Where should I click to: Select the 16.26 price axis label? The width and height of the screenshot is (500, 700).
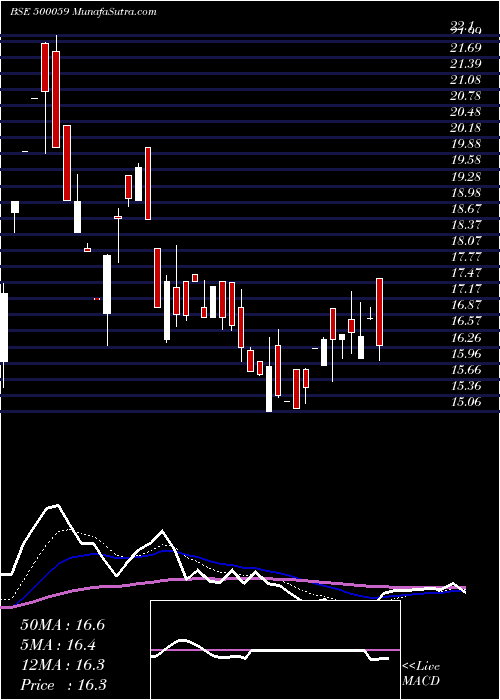(466, 338)
